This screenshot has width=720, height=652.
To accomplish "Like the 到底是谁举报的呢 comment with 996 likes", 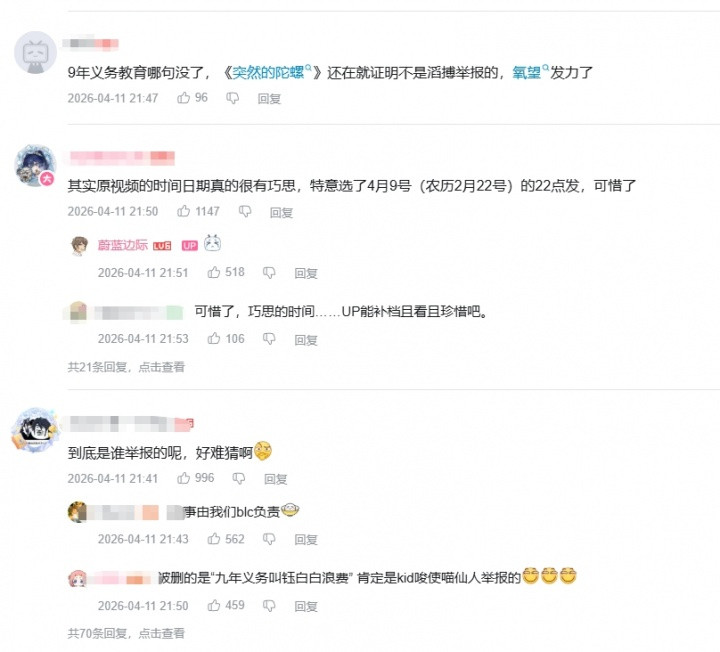I will [x=184, y=478].
